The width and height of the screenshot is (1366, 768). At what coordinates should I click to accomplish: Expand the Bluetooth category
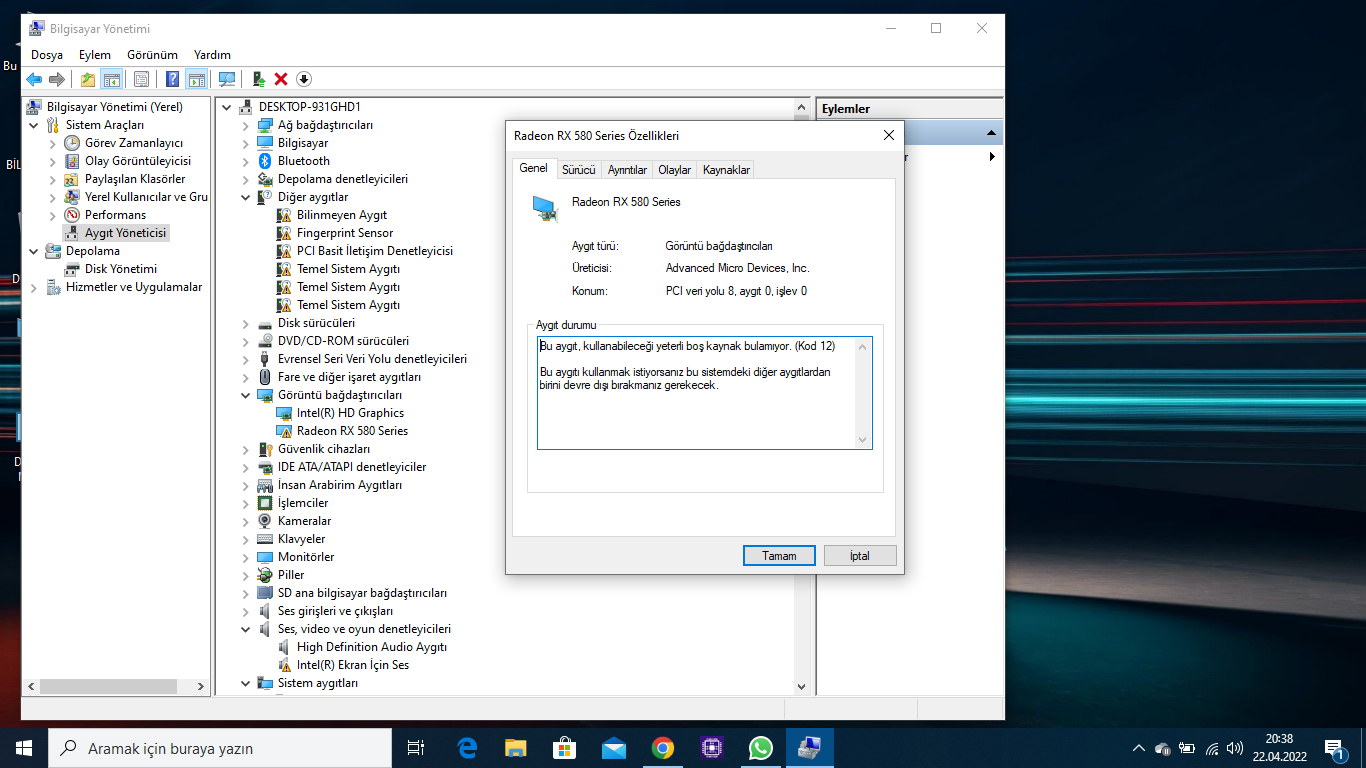tap(246, 161)
